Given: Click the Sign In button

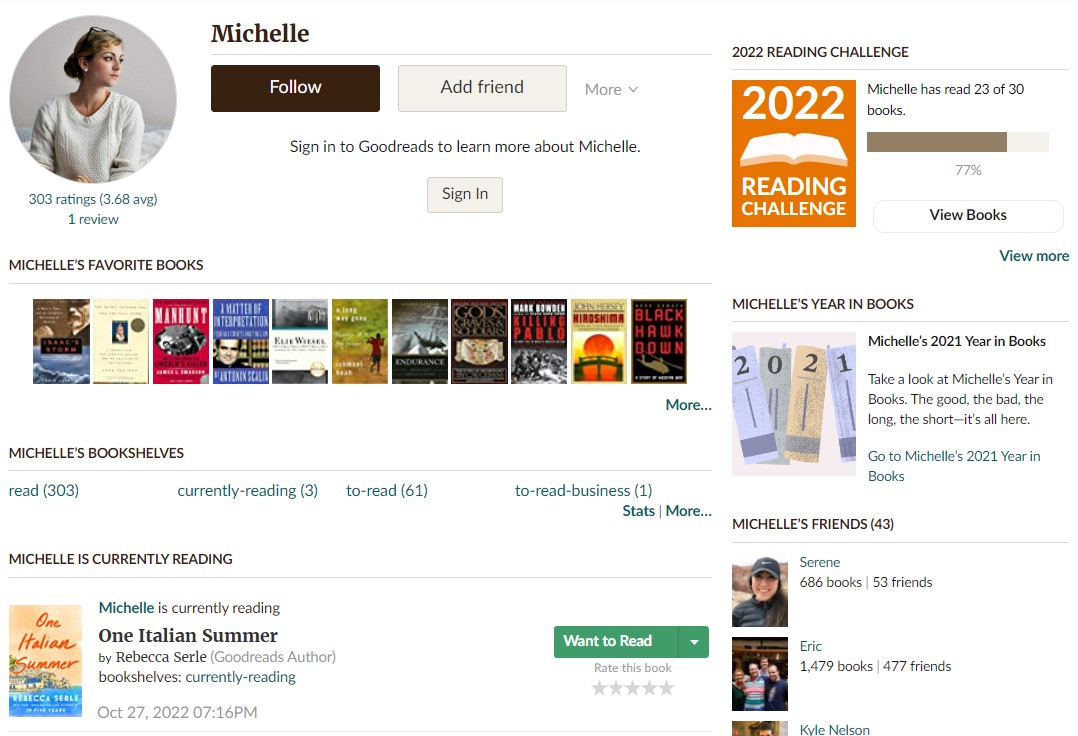Looking at the screenshot, I should 465,194.
